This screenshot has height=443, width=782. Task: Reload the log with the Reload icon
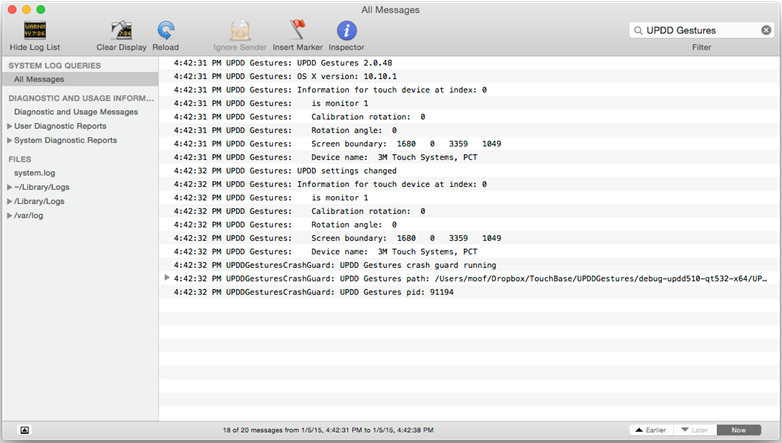(166, 31)
